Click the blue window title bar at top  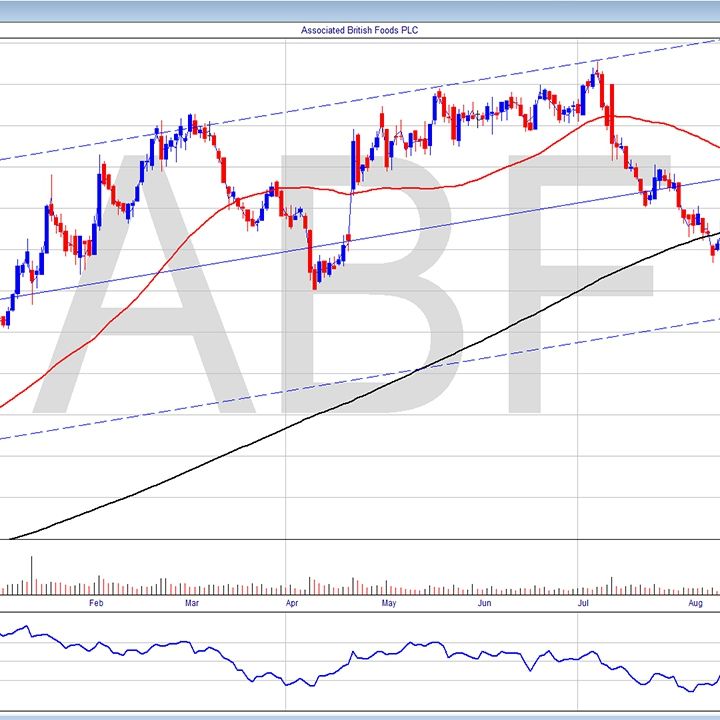tap(360, 8)
